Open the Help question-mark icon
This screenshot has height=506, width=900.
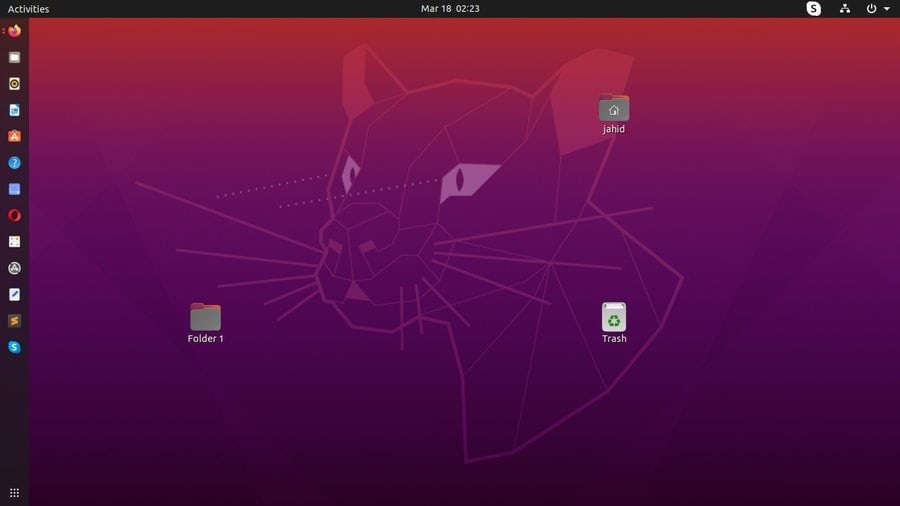pyautogui.click(x=14, y=163)
